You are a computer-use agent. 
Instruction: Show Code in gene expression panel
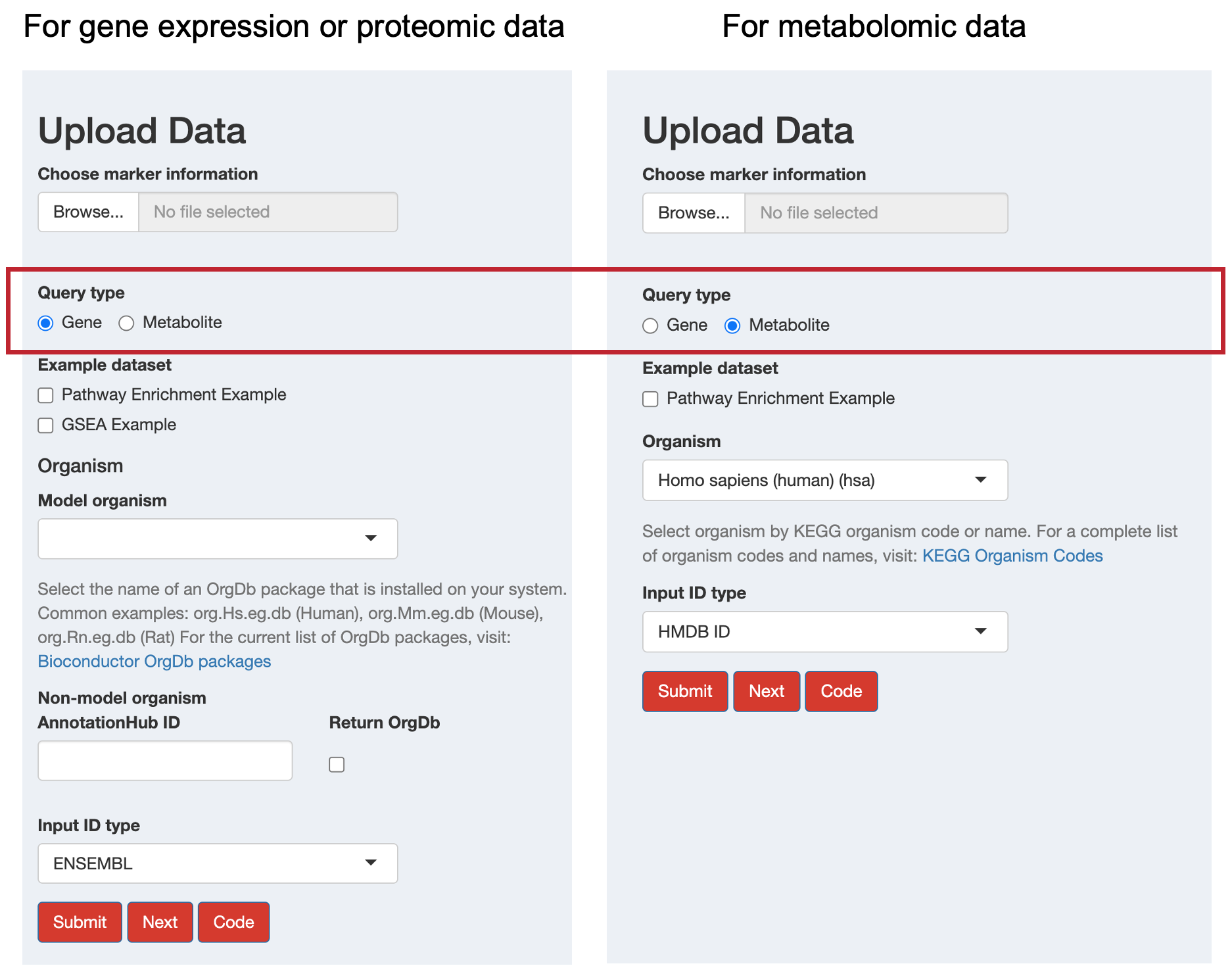click(233, 922)
